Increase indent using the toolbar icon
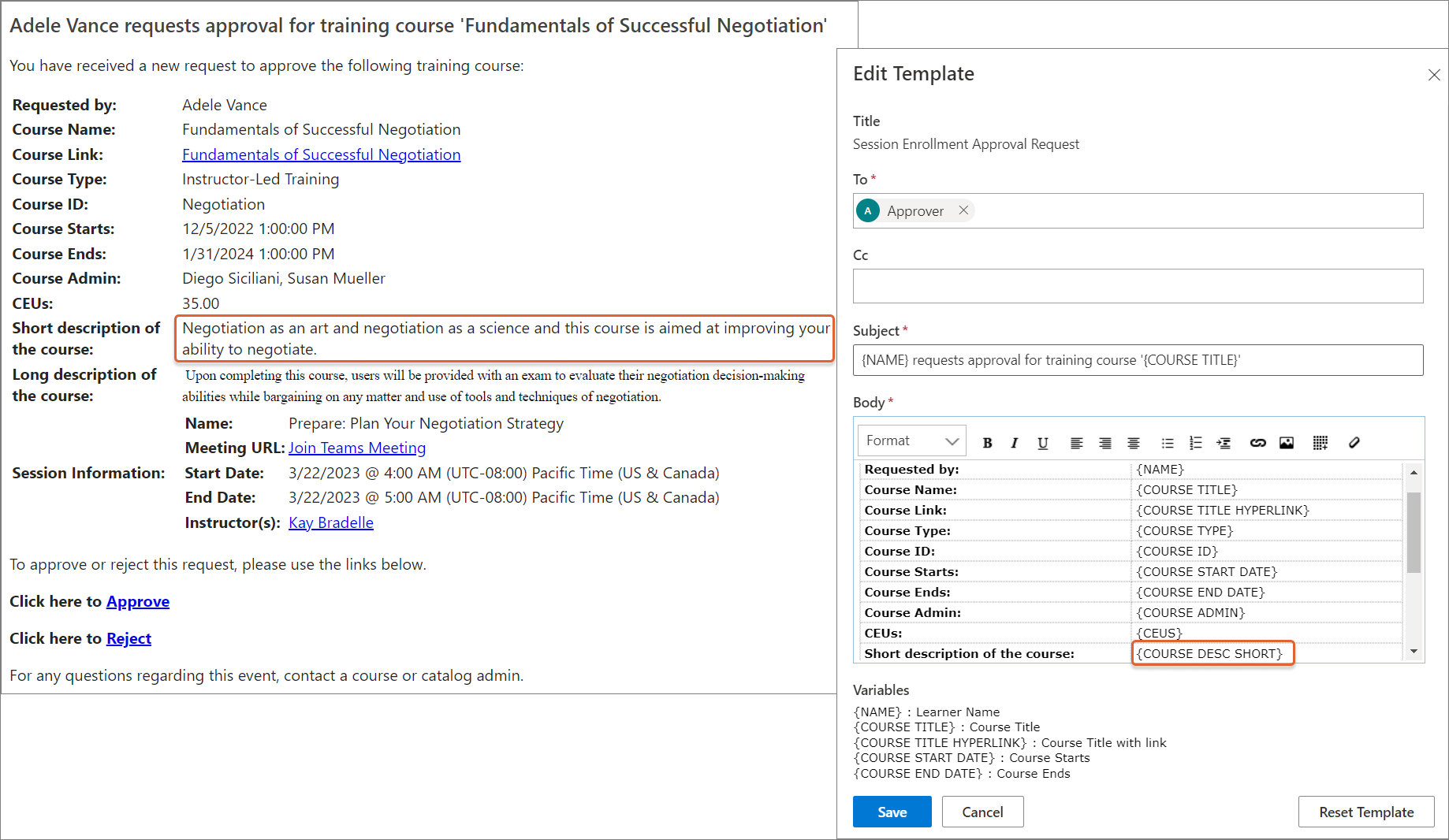 [1224, 443]
